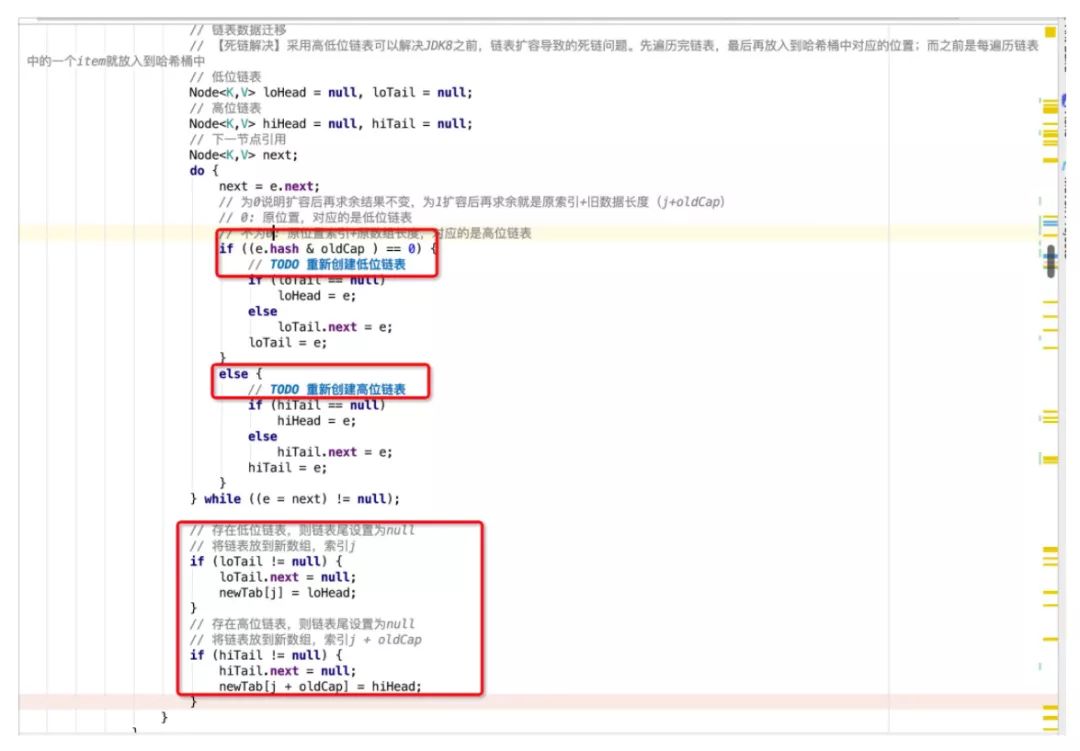The width and height of the screenshot is (1080, 751).
Task: Click the 'newTab[j] = loHead;' statement
Action: tap(287, 593)
